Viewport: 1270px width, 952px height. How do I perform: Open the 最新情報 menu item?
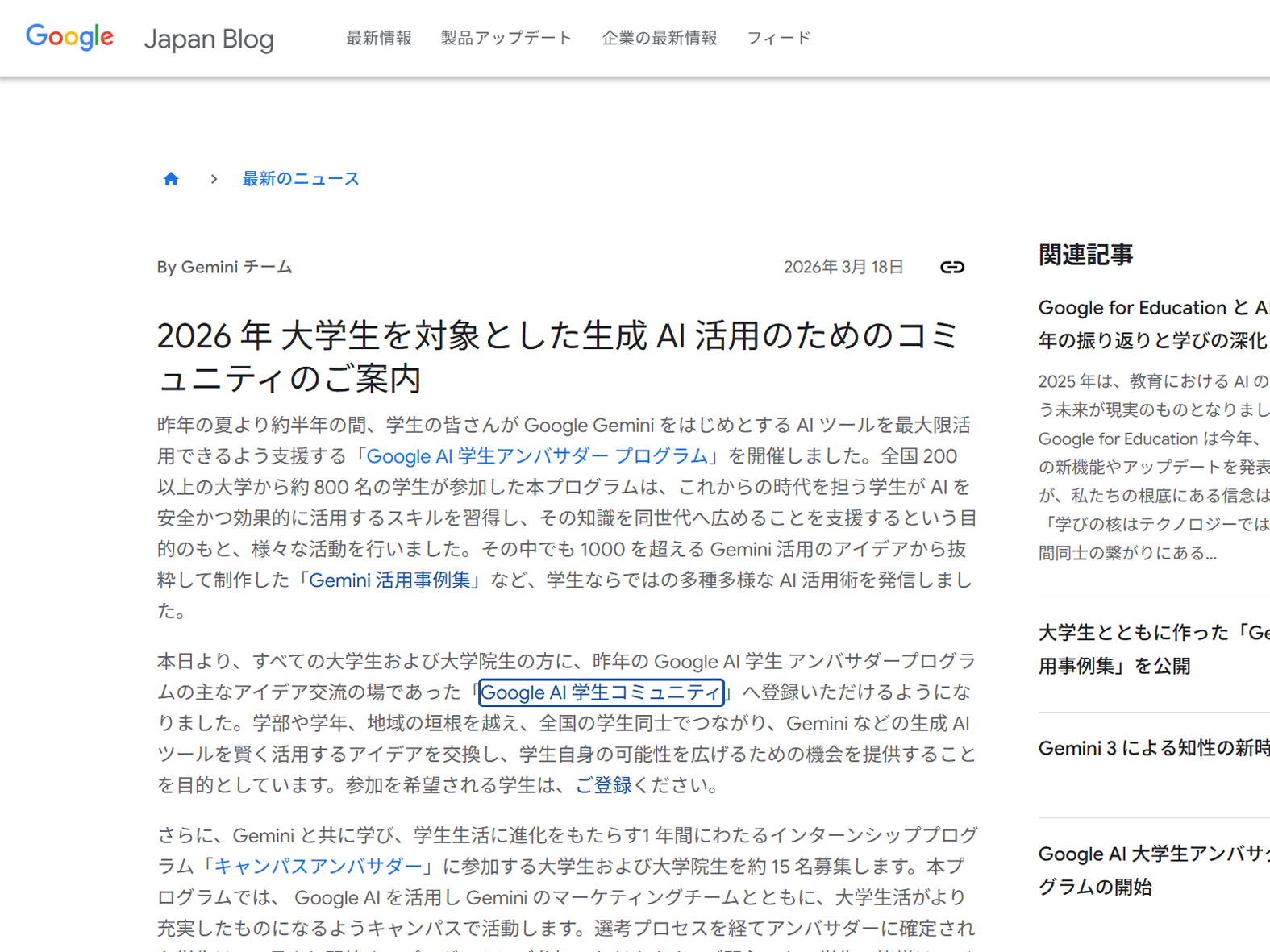[379, 38]
